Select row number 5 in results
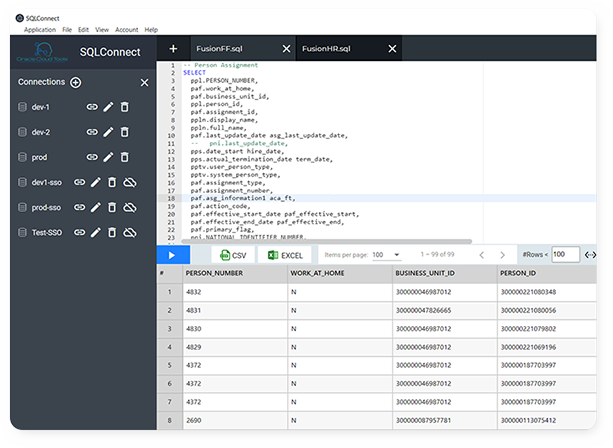The width and height of the screenshot is (613, 448). (170, 365)
